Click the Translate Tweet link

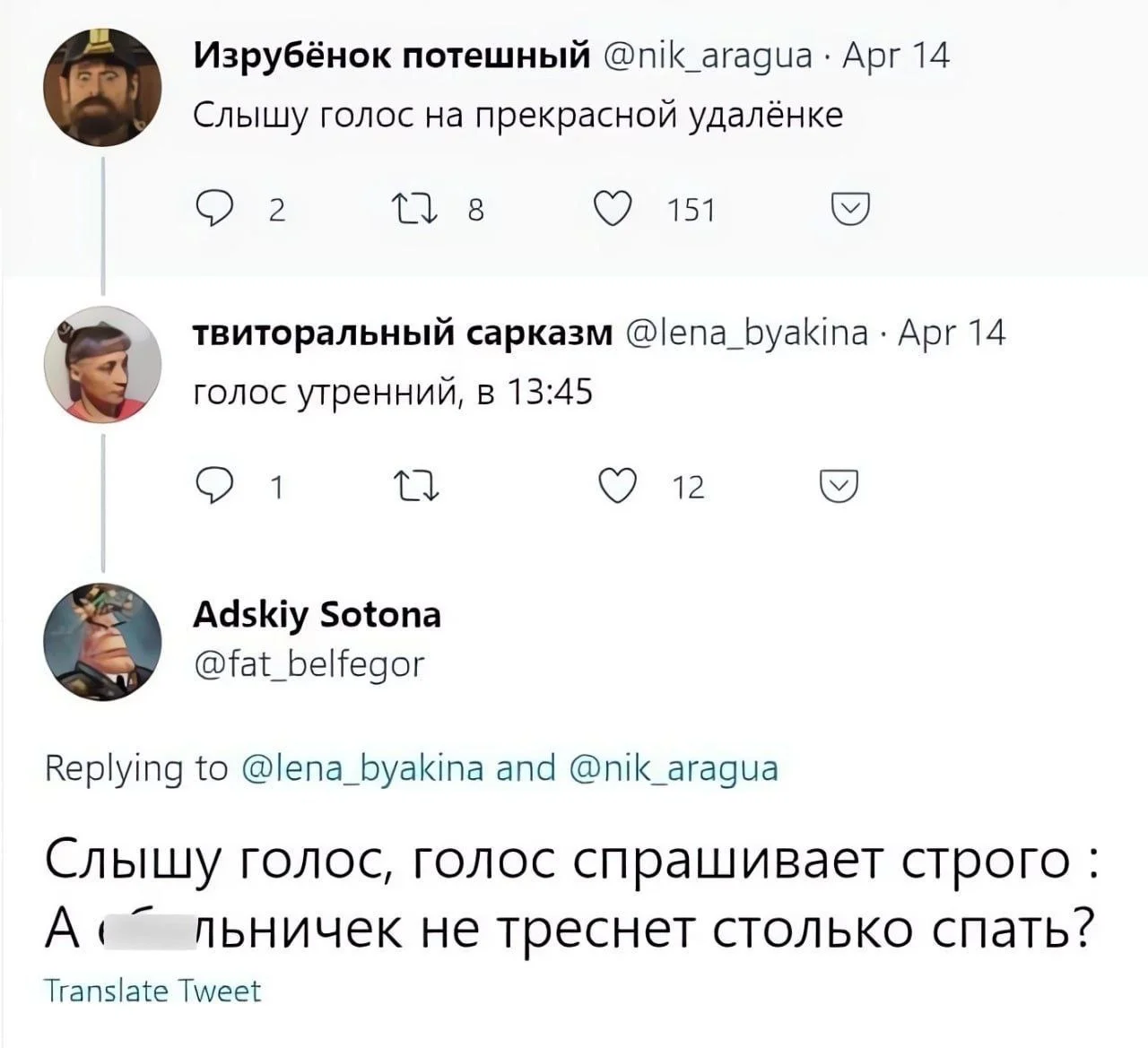click(154, 990)
